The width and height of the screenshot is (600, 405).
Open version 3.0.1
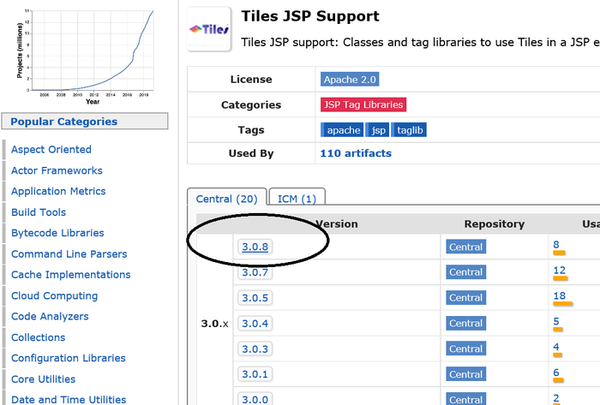coord(255,374)
